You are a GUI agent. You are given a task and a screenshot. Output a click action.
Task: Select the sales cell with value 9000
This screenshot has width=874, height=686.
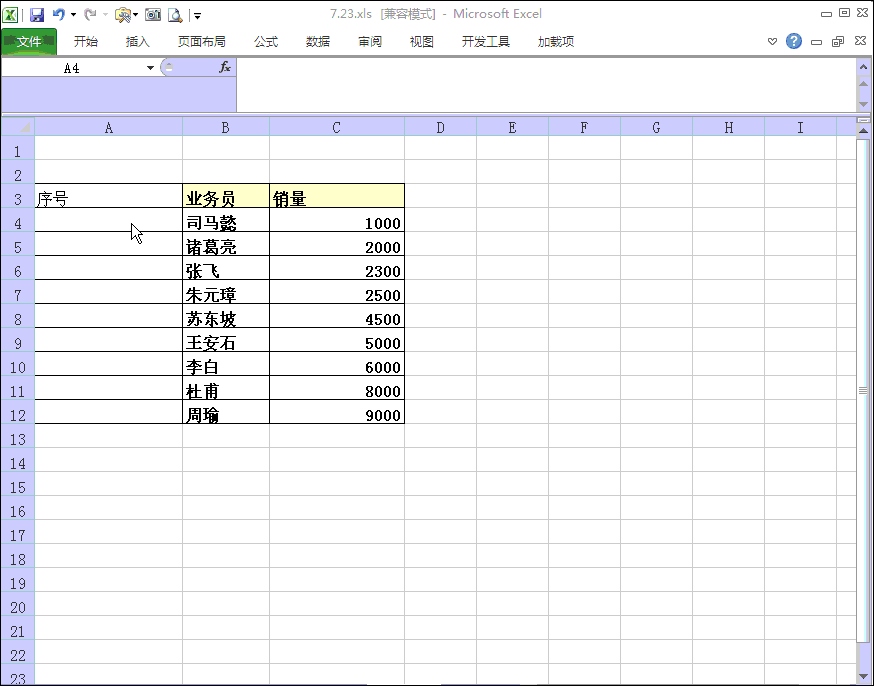click(x=337, y=412)
